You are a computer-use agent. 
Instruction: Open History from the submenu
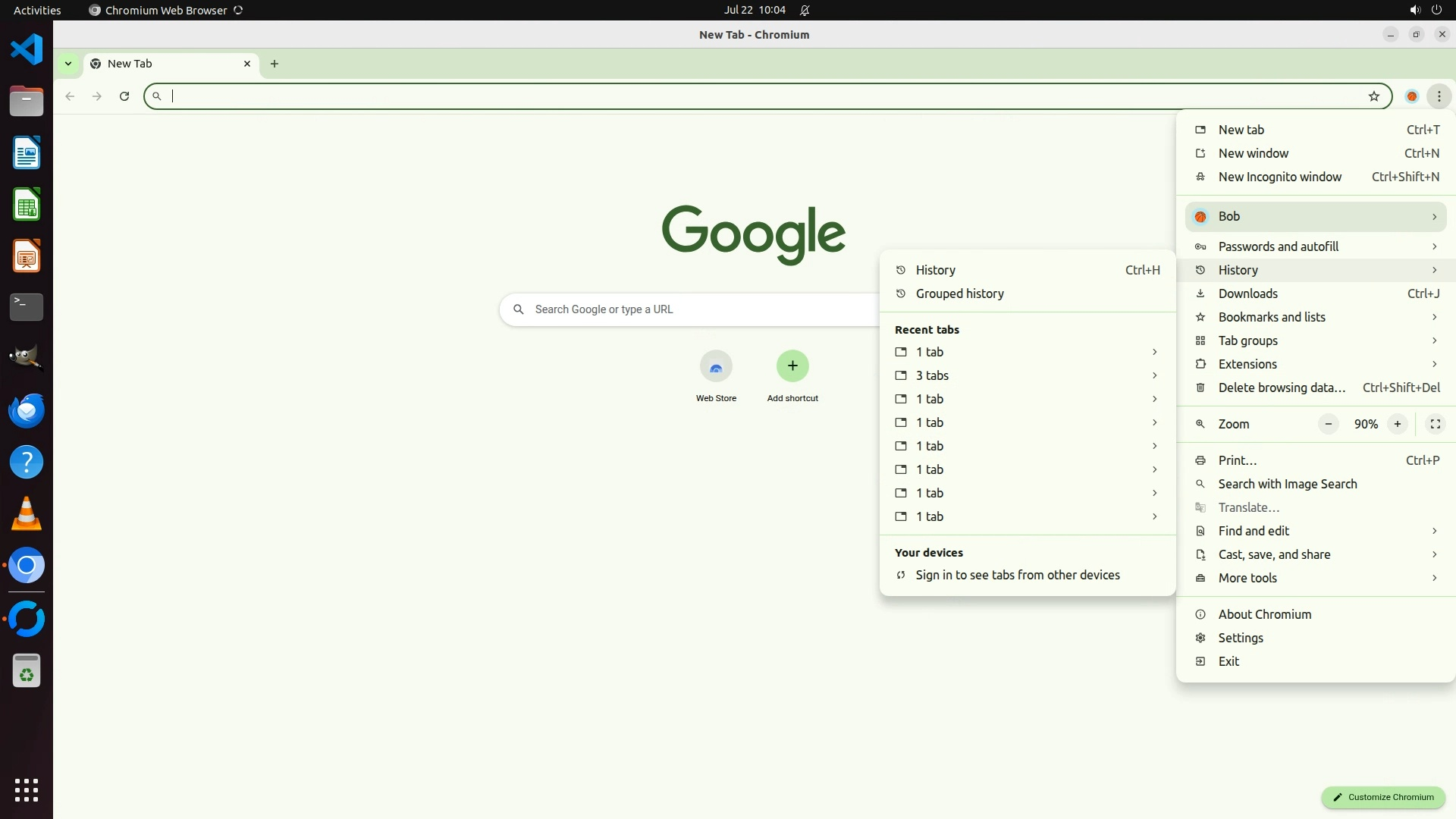coord(936,270)
